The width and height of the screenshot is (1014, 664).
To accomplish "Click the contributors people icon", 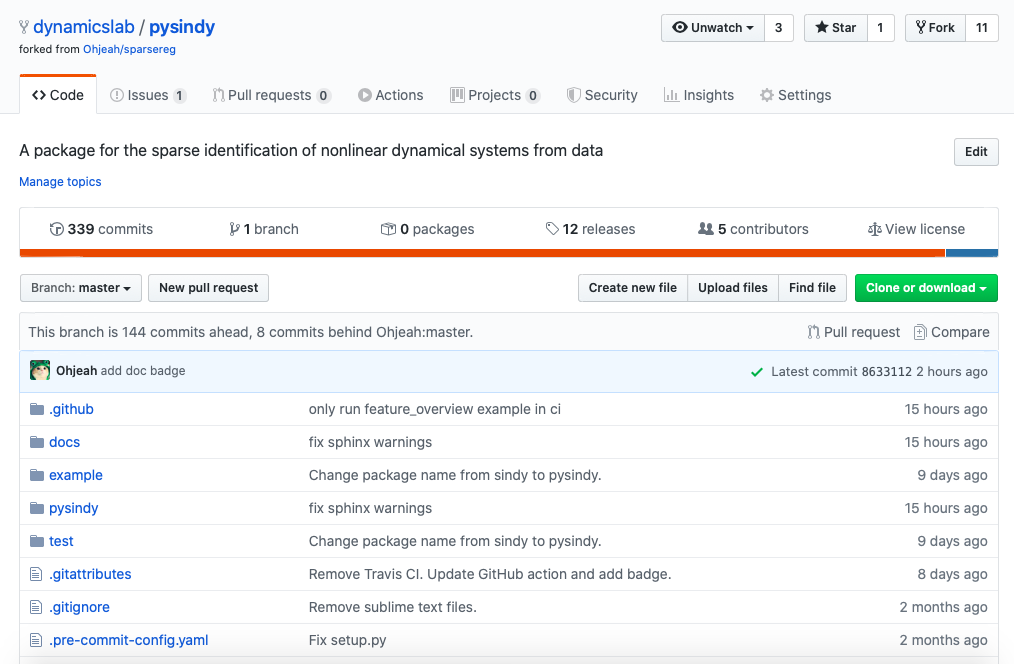I will (x=706, y=229).
